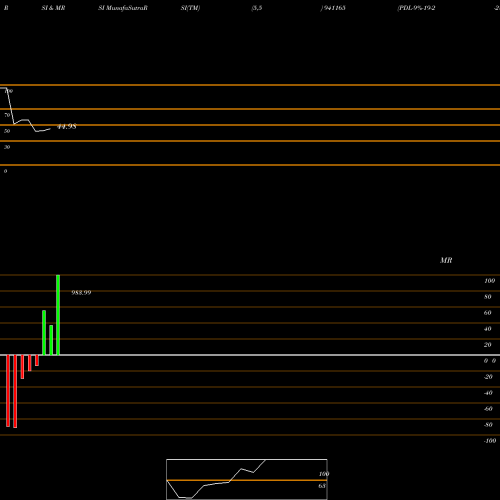Click the ')941165' header text
Image resolution: width=500 pixels, height=500 pixels.
333,8
